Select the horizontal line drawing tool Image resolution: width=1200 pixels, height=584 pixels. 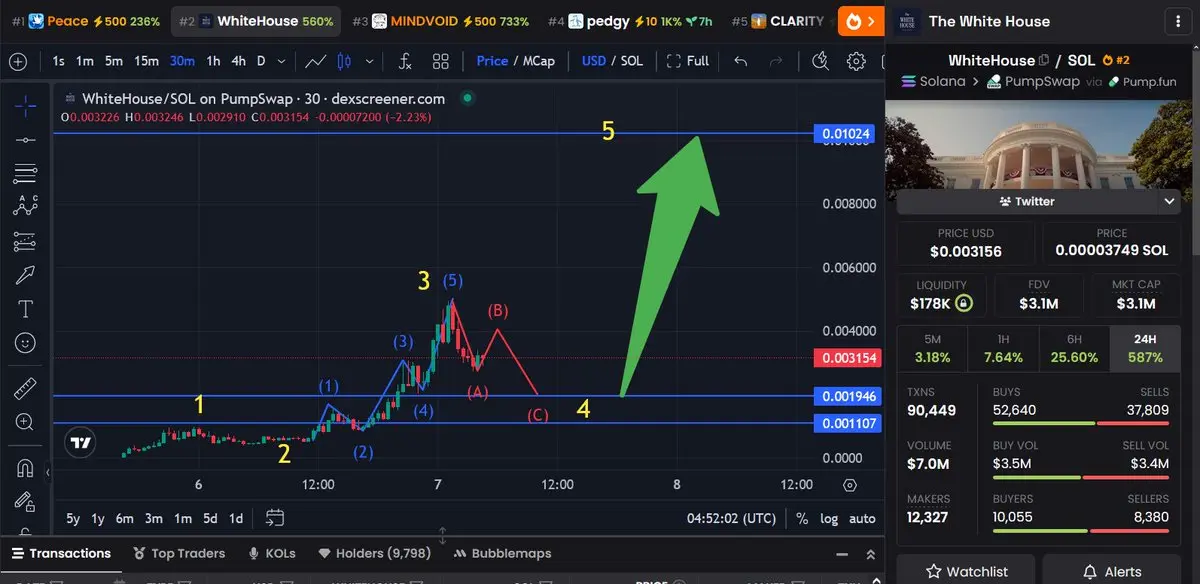click(26, 139)
